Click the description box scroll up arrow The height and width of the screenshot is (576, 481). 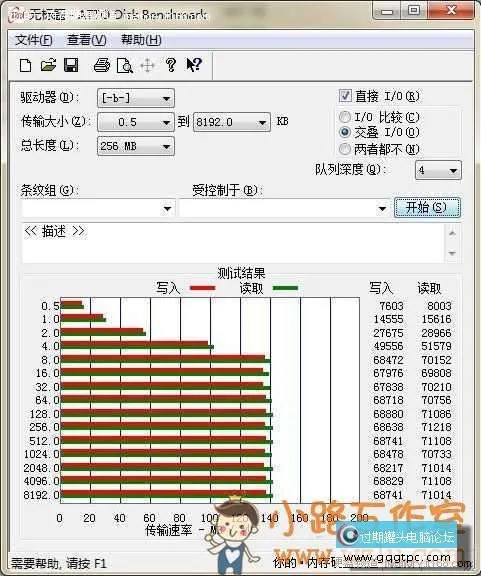coord(452,233)
